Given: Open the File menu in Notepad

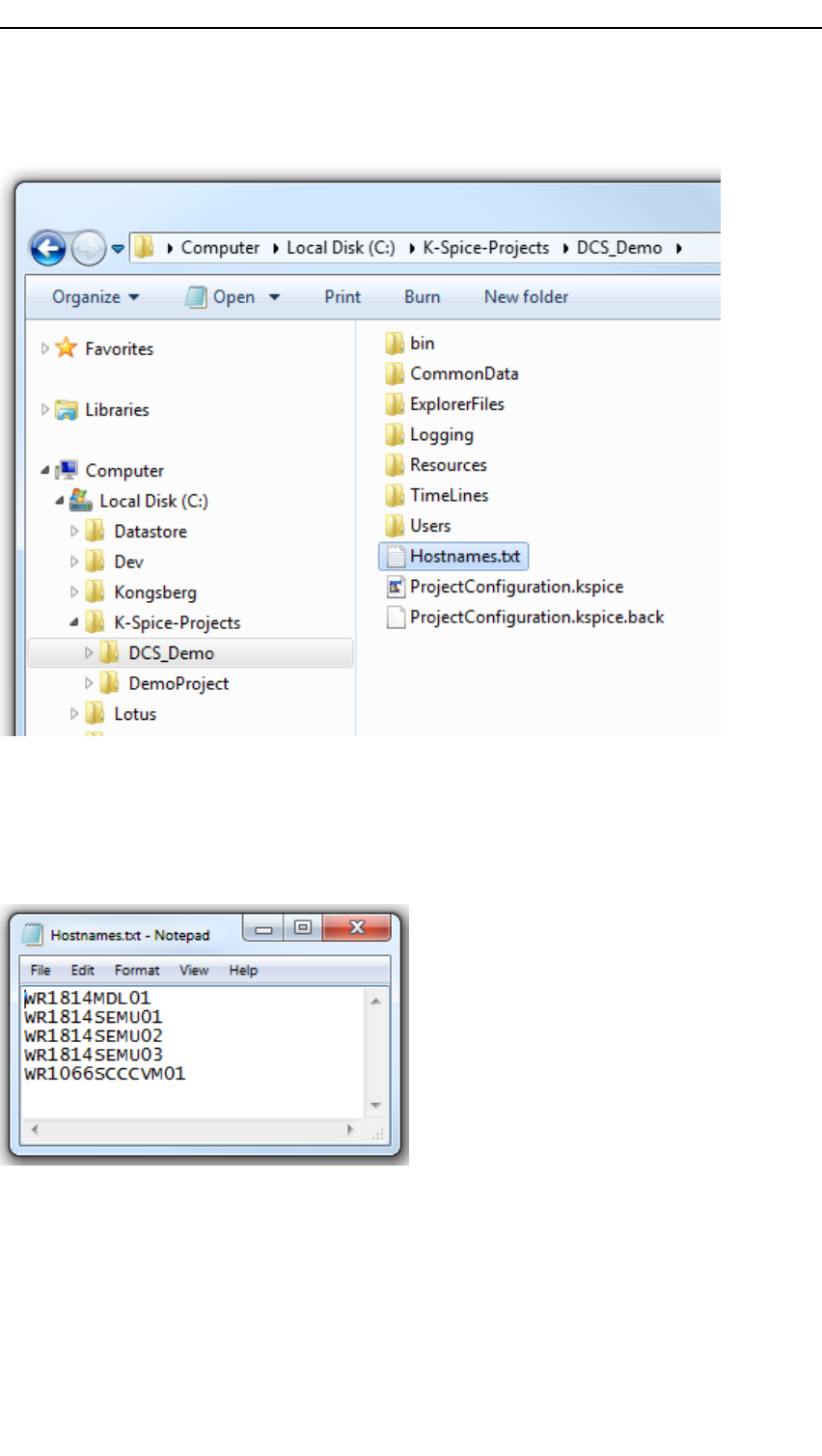Looking at the screenshot, I should pyautogui.click(x=41, y=970).
